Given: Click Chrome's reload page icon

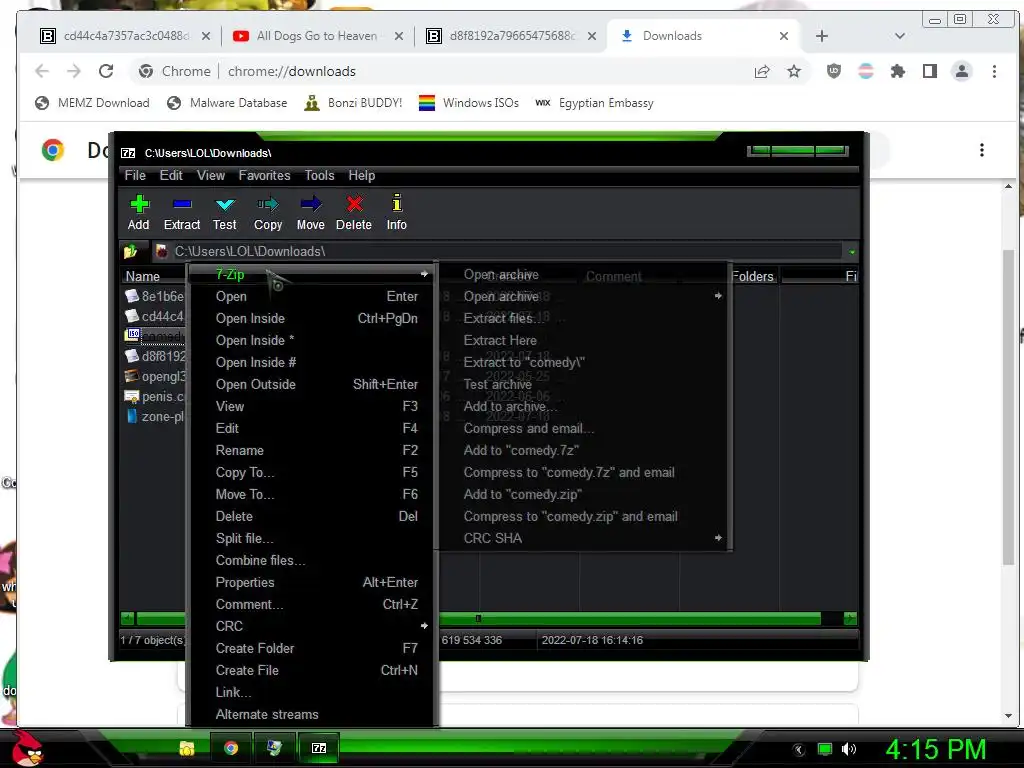Looking at the screenshot, I should (x=106, y=71).
